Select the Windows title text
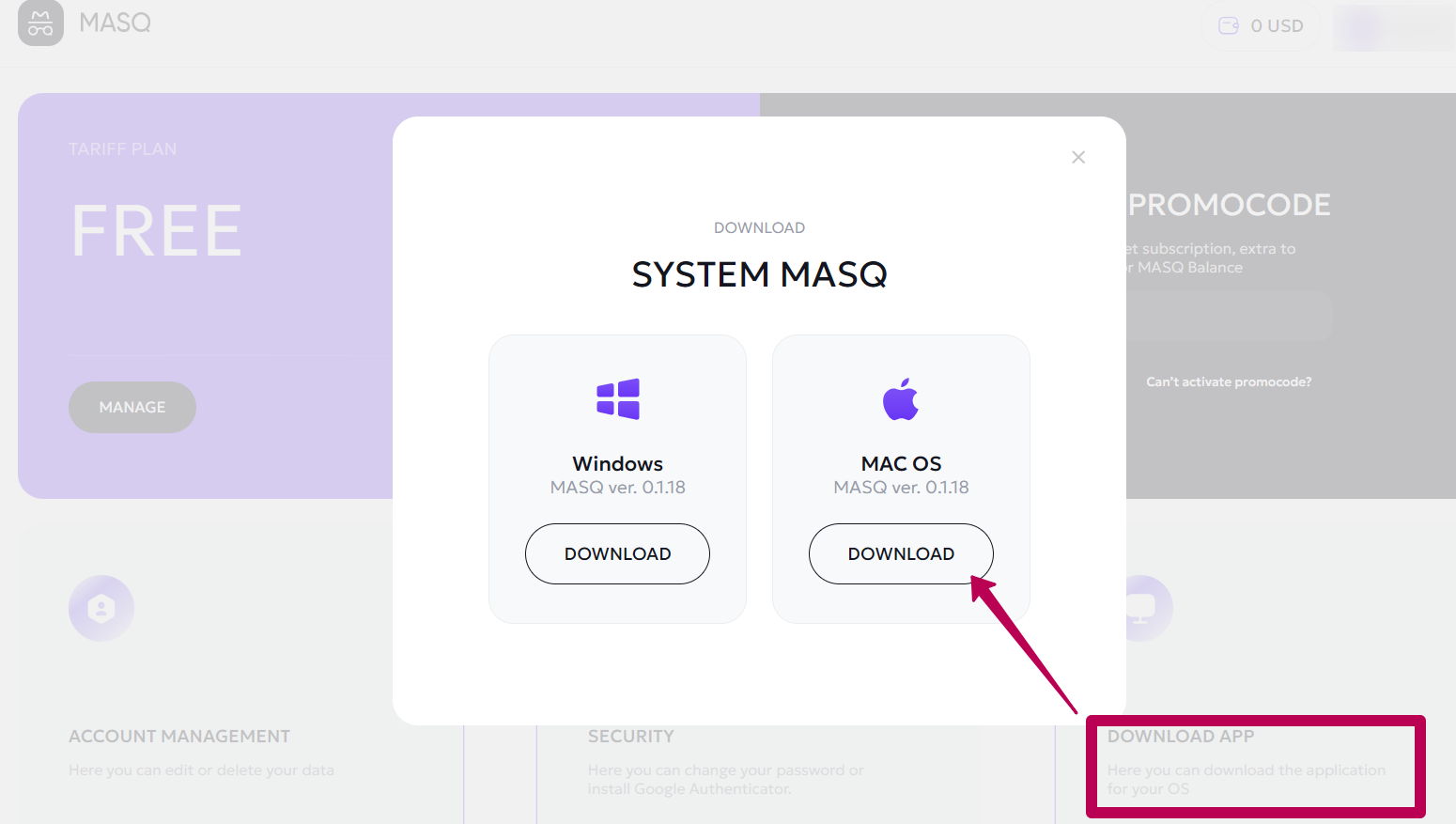 [x=618, y=464]
